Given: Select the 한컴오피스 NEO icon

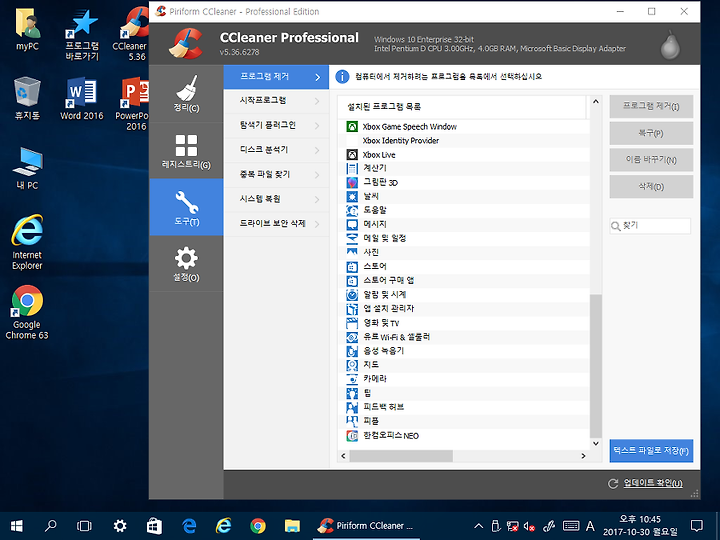Looking at the screenshot, I should (x=352, y=435).
